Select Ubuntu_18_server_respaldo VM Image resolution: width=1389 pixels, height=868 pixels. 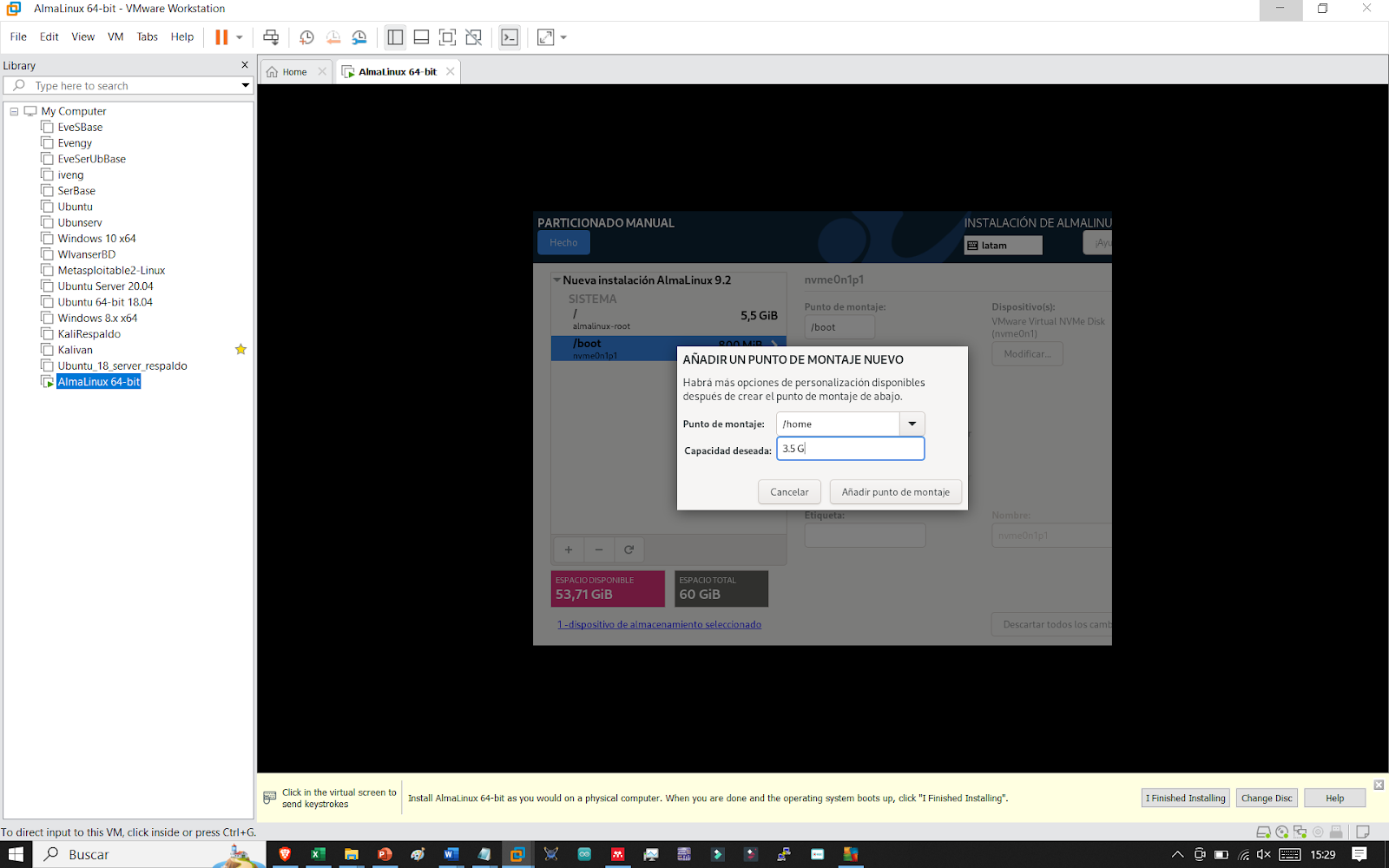tap(122, 365)
